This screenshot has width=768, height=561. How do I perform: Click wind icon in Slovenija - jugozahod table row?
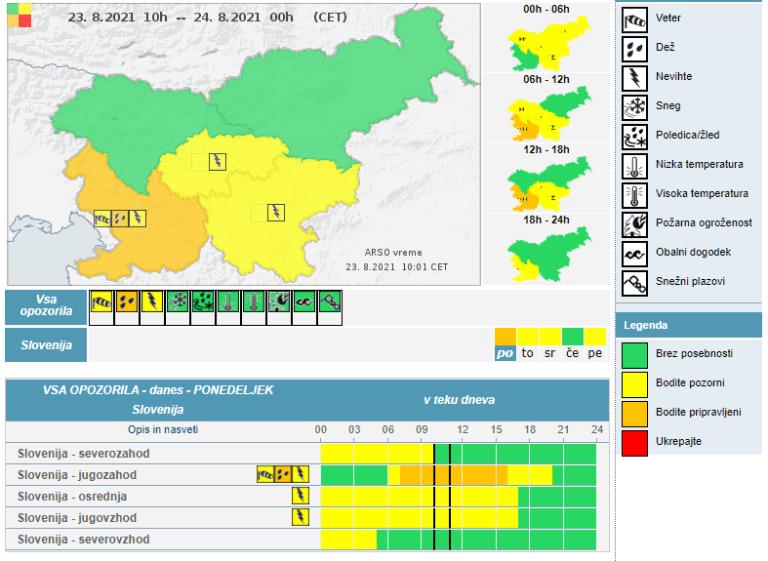click(x=265, y=474)
